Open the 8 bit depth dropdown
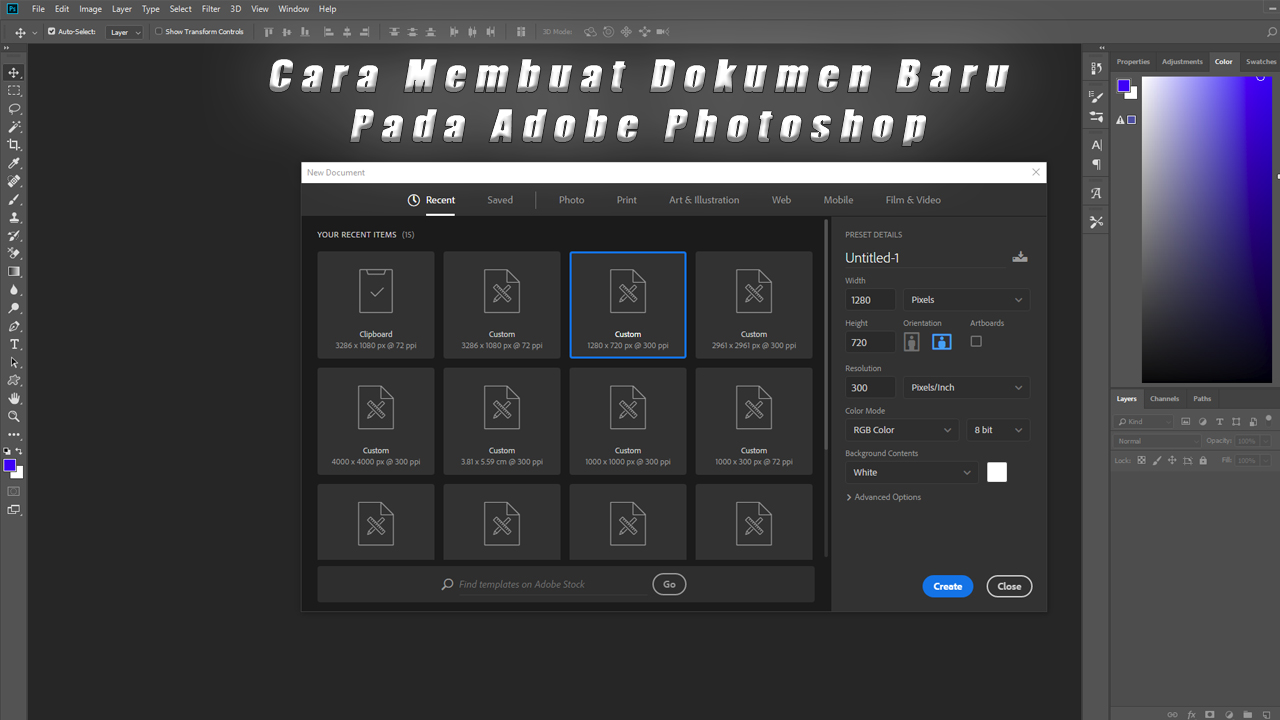This screenshot has height=720, width=1280. [x=998, y=430]
